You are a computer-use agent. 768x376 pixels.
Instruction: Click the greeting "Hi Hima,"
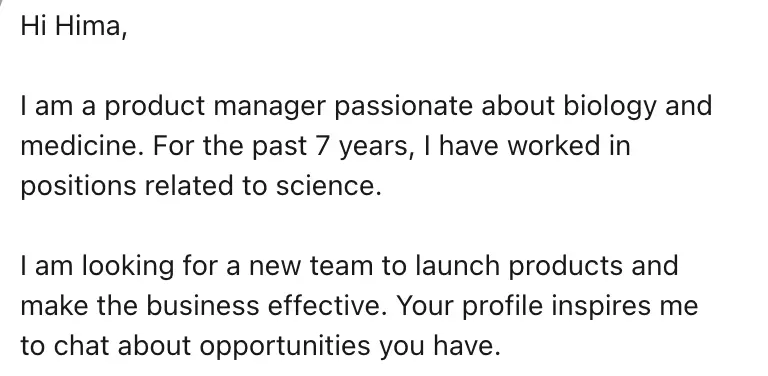[74, 26]
